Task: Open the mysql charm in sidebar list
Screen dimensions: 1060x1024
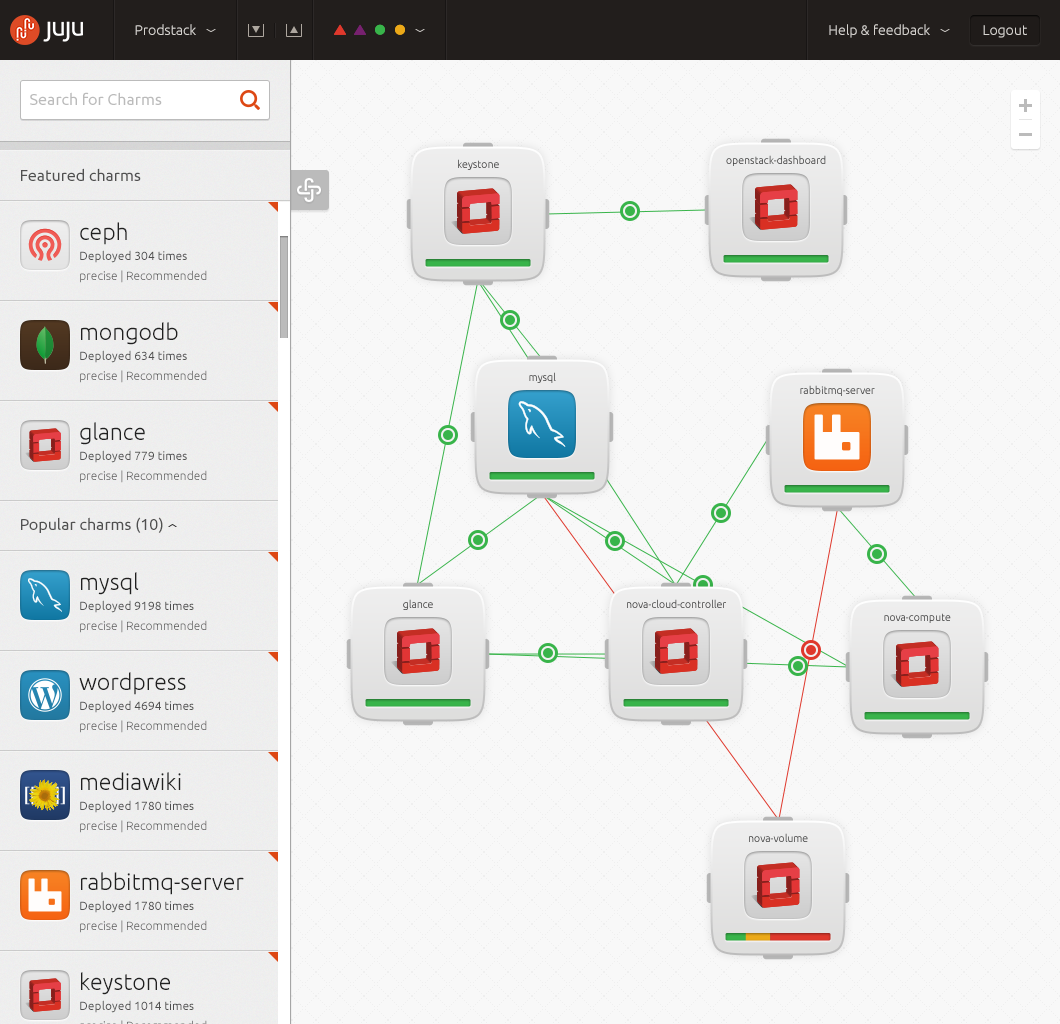Action: point(139,601)
